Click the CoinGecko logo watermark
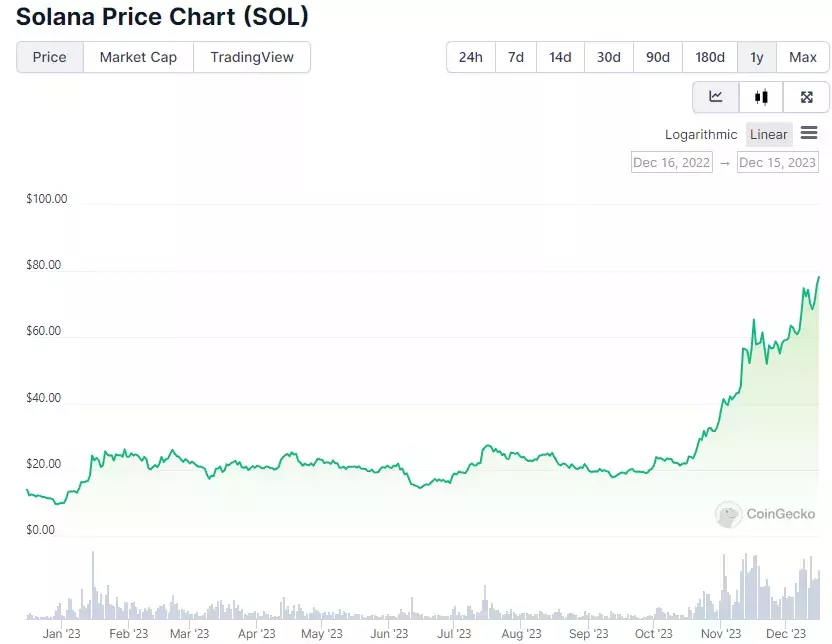Image resolution: width=832 pixels, height=644 pixels. click(765, 514)
